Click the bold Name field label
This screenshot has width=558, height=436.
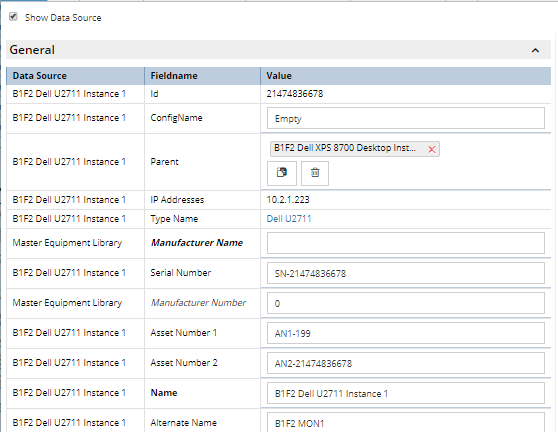pos(164,393)
